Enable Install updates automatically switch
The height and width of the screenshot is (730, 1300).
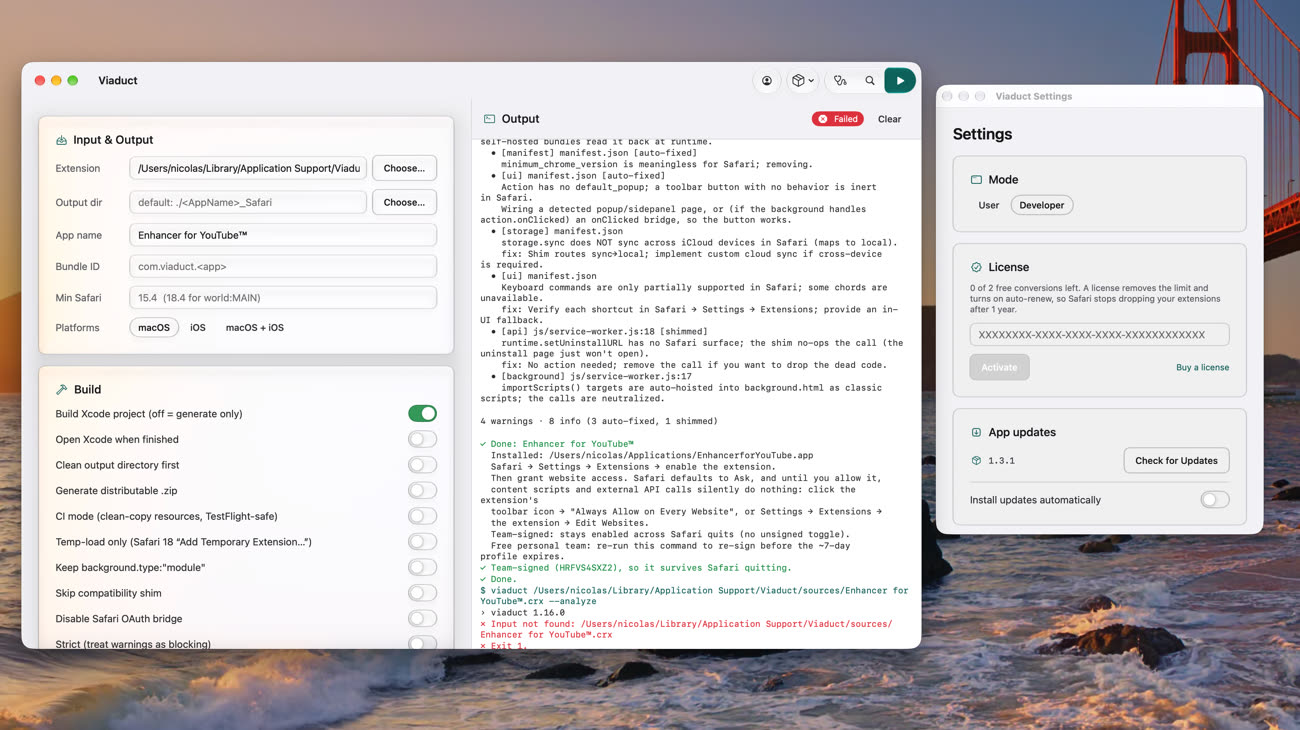coord(1215,499)
